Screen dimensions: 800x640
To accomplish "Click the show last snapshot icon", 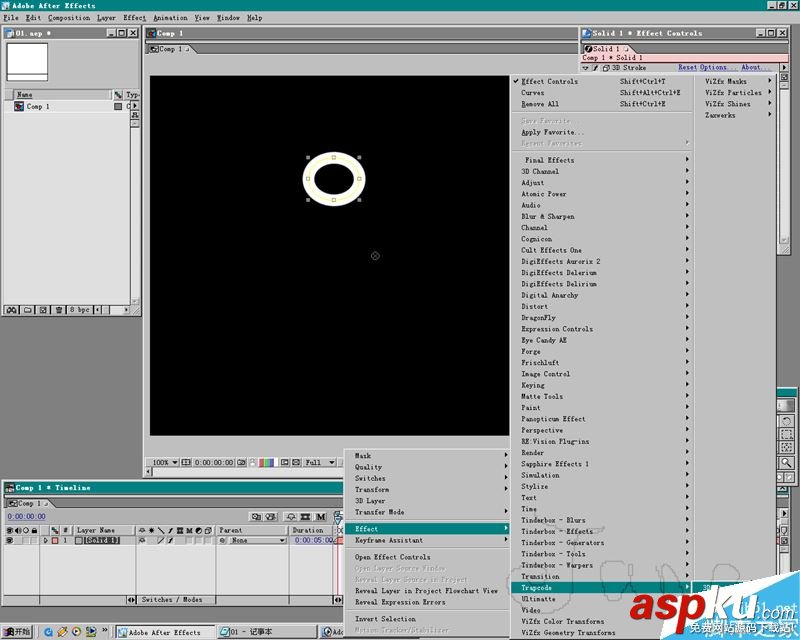I will point(252,462).
